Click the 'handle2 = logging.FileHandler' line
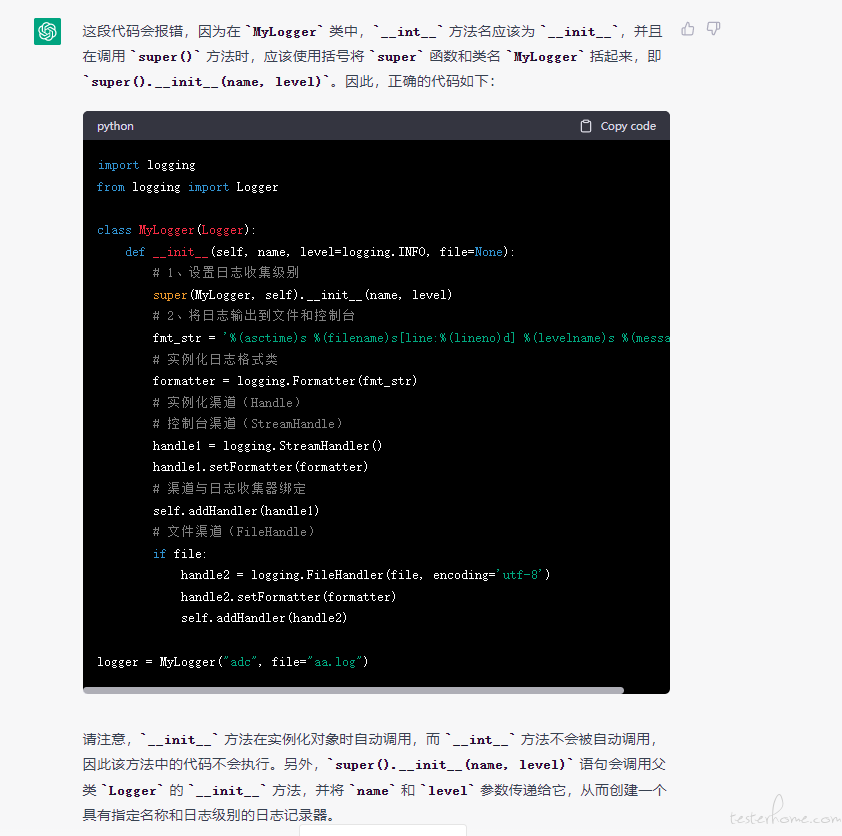 coord(365,575)
